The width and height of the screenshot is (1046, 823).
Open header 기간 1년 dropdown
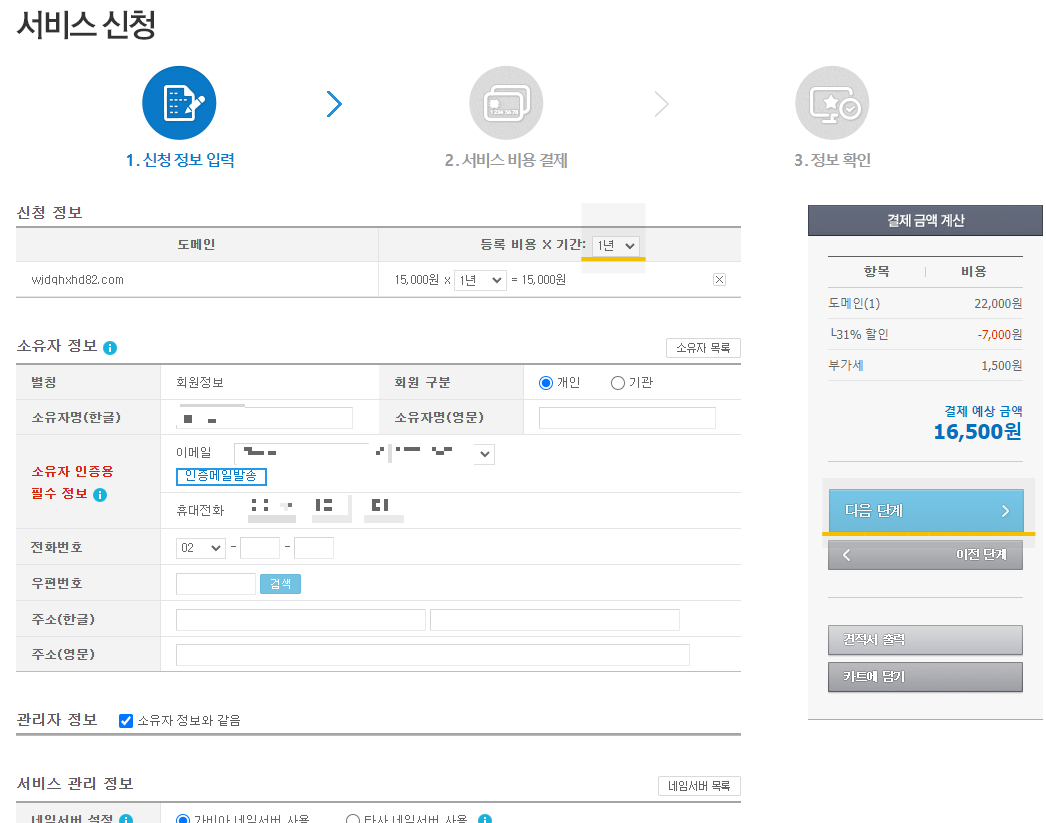616,245
